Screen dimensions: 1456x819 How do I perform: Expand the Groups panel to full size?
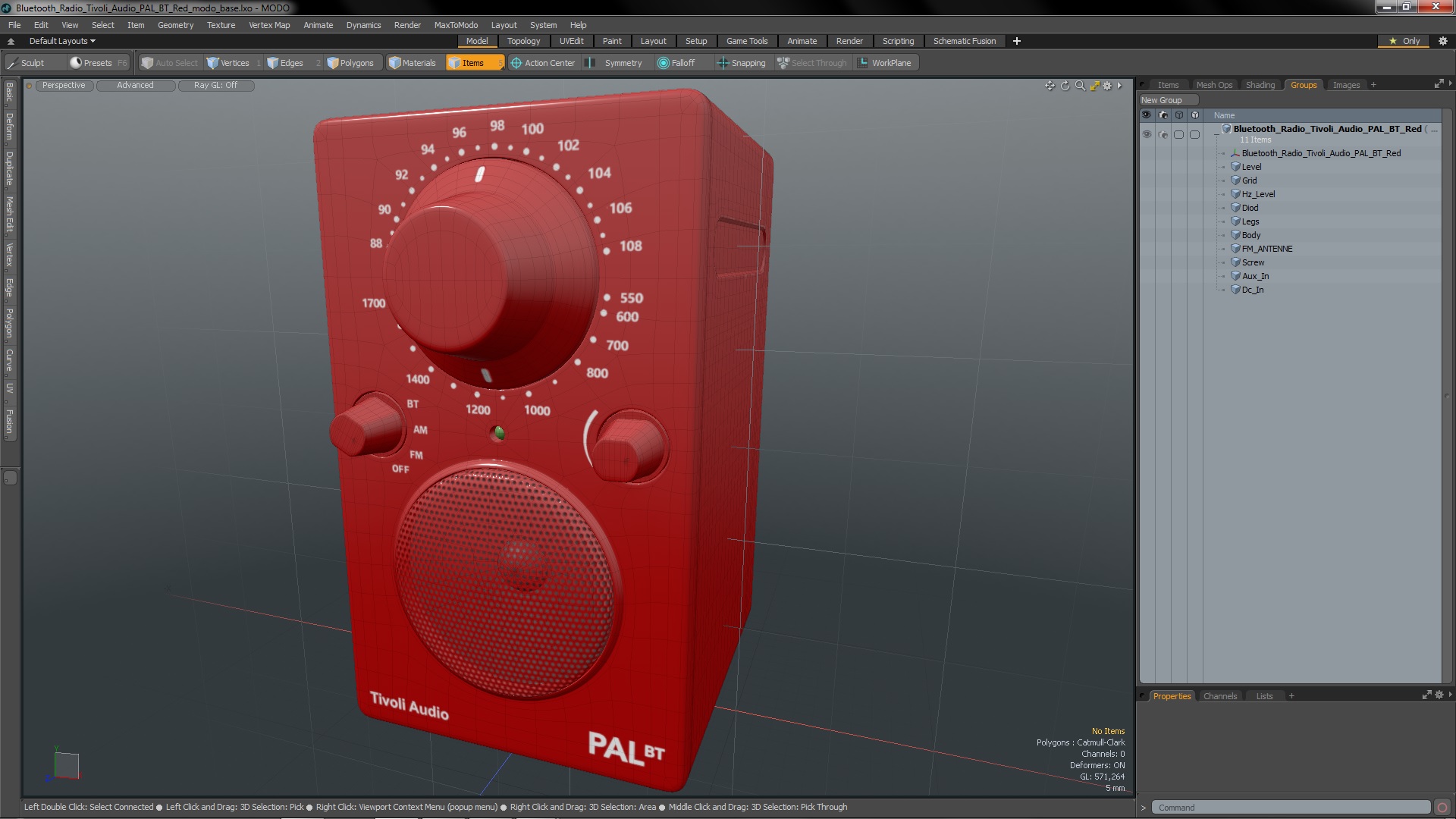[1439, 84]
